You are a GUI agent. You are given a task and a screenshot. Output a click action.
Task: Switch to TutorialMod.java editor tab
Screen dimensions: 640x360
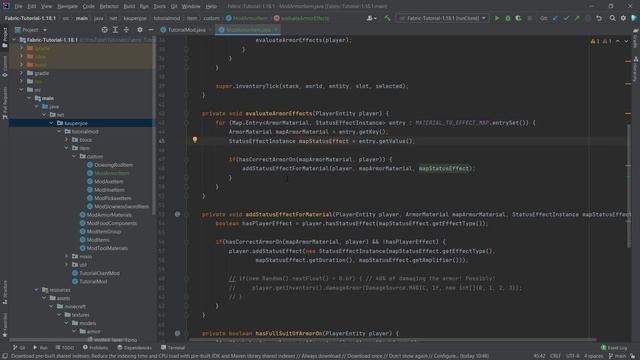186,30
